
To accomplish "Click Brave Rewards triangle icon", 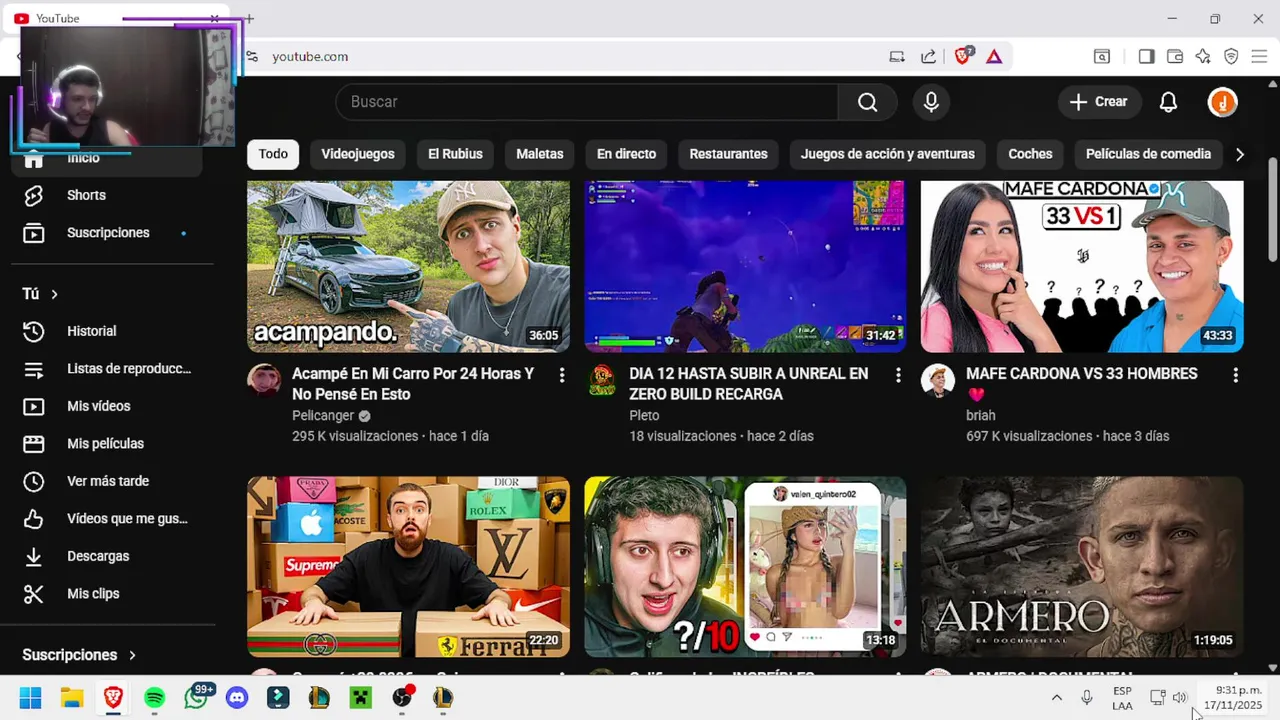I will tap(994, 57).
